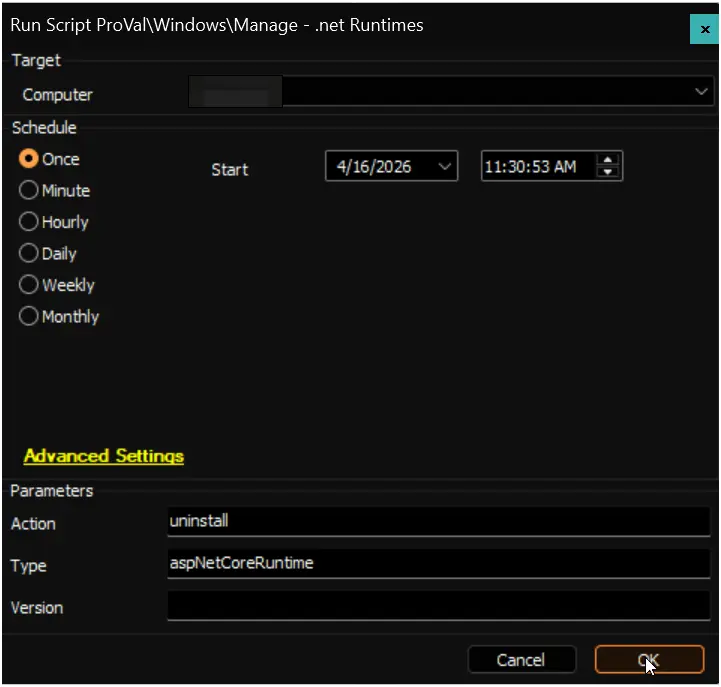Viewport: 721px width, 687px height.
Task: Open the start date picker dropdown
Action: pos(444,166)
